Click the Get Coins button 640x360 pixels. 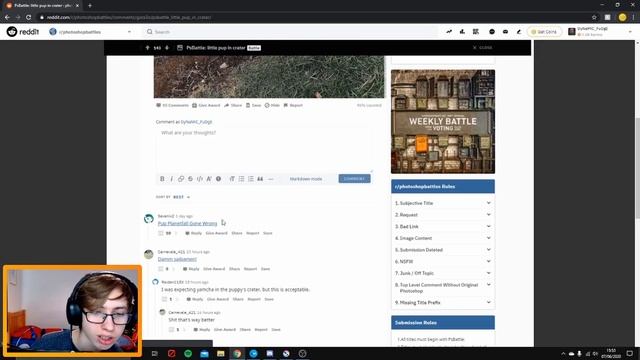coord(544,31)
